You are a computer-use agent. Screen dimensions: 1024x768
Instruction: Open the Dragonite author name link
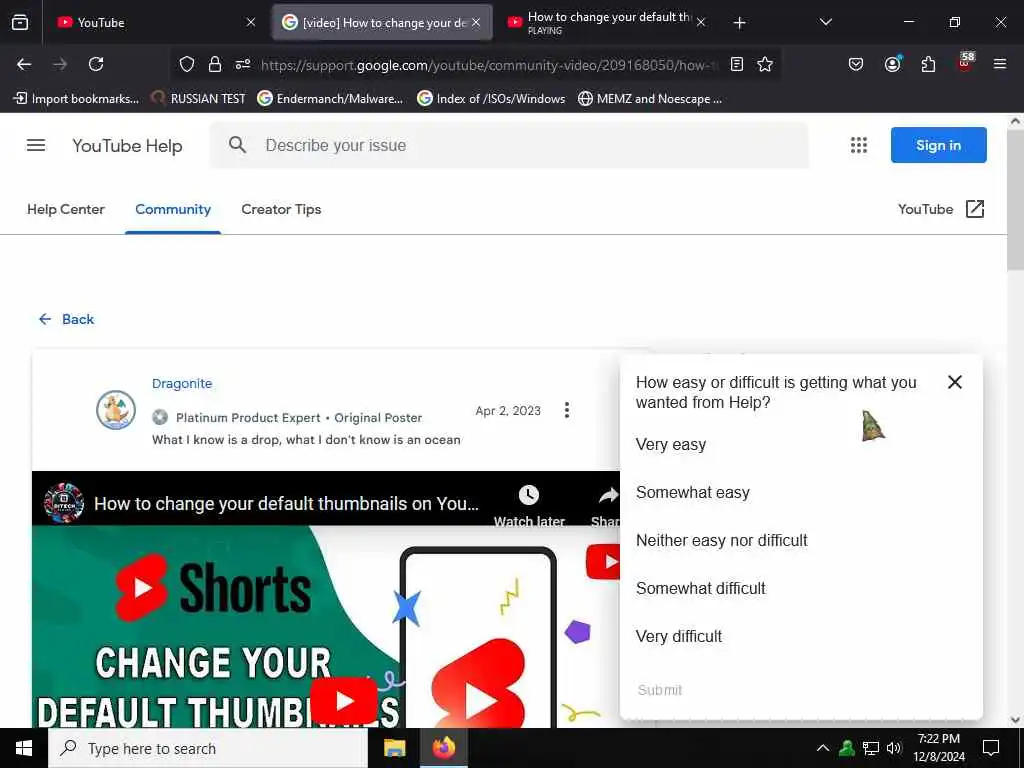pyautogui.click(x=182, y=383)
